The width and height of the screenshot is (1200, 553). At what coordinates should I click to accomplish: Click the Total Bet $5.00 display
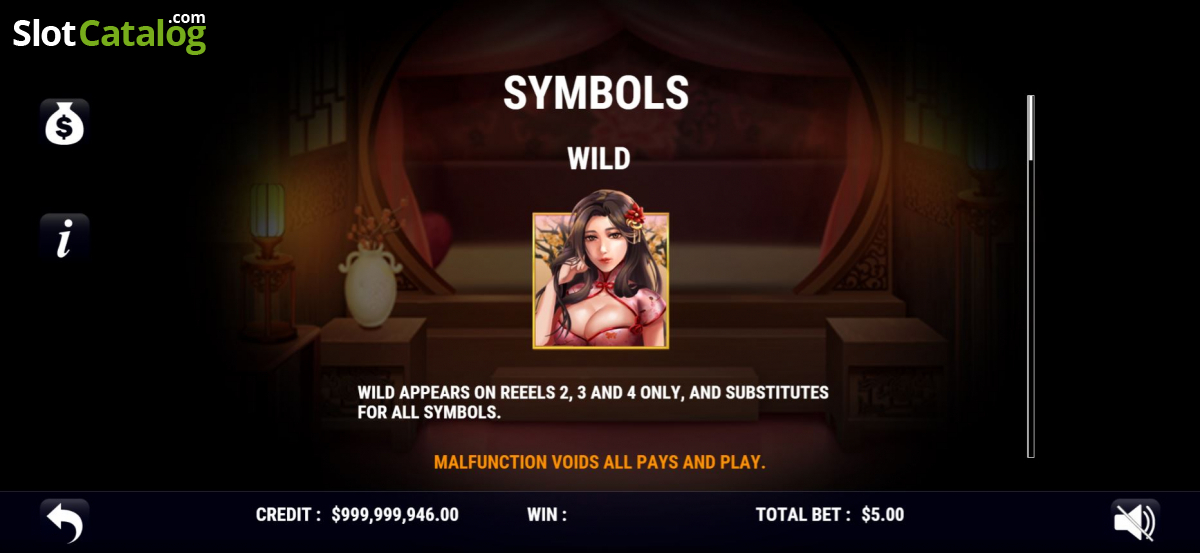830,515
